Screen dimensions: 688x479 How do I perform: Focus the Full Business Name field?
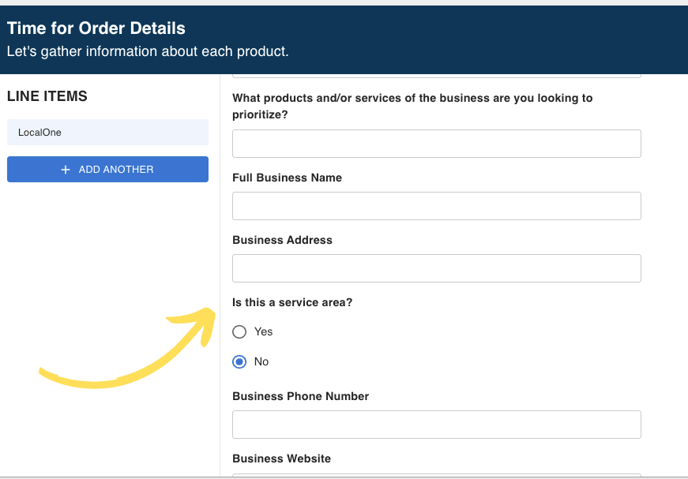point(436,206)
